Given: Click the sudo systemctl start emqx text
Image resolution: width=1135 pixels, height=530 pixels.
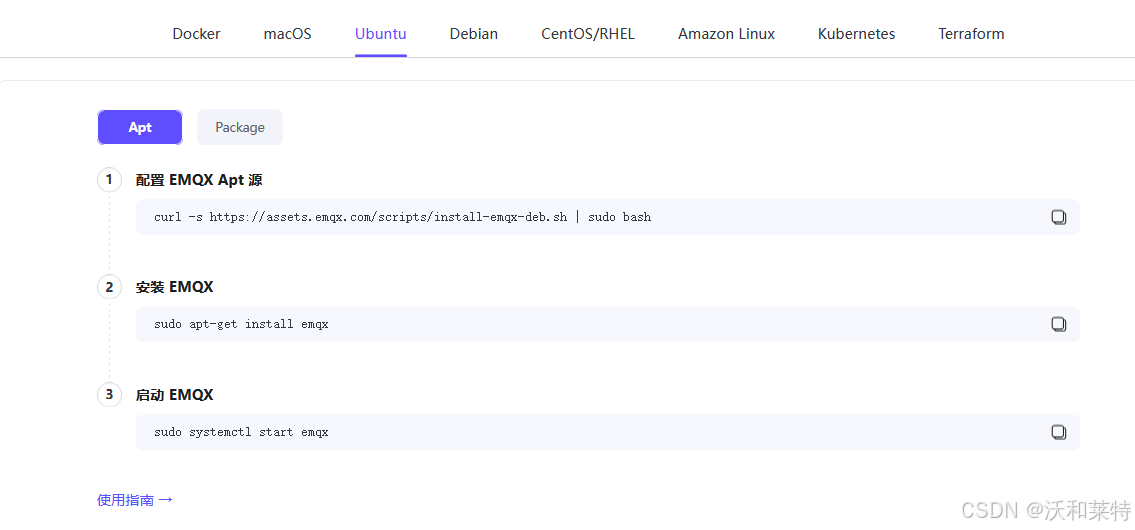Looking at the screenshot, I should tap(241, 432).
